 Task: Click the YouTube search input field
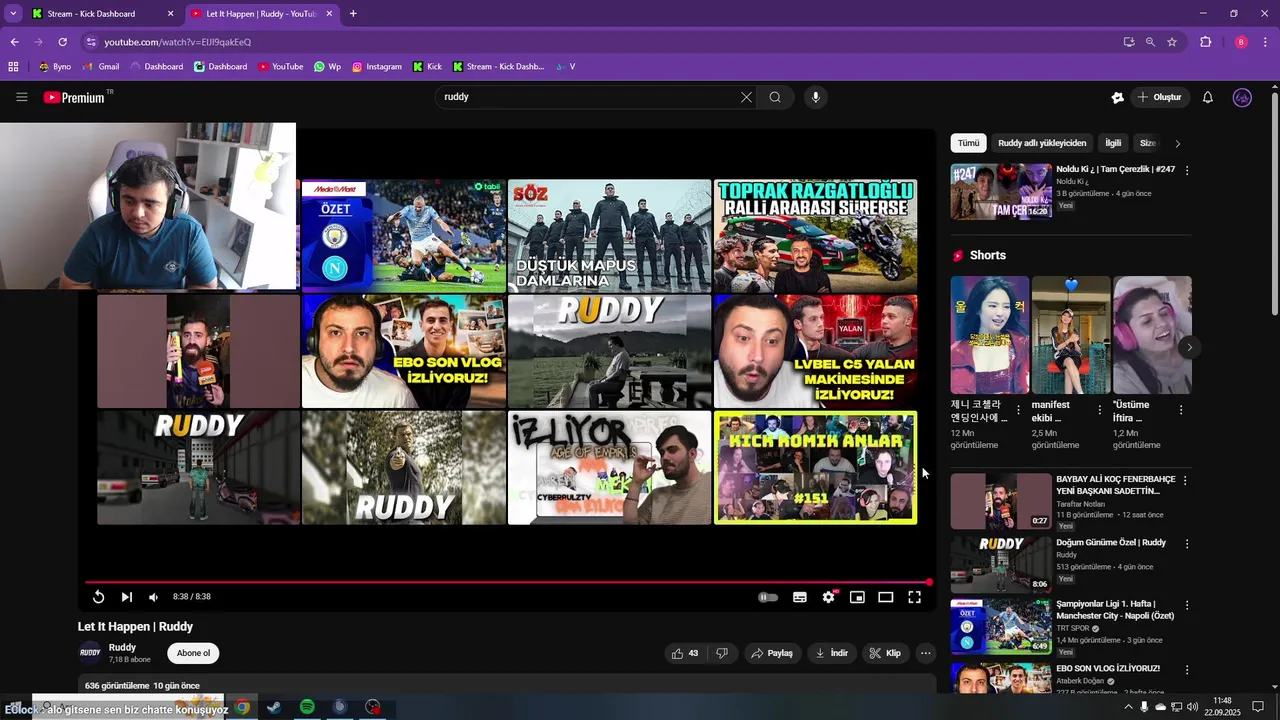590,97
